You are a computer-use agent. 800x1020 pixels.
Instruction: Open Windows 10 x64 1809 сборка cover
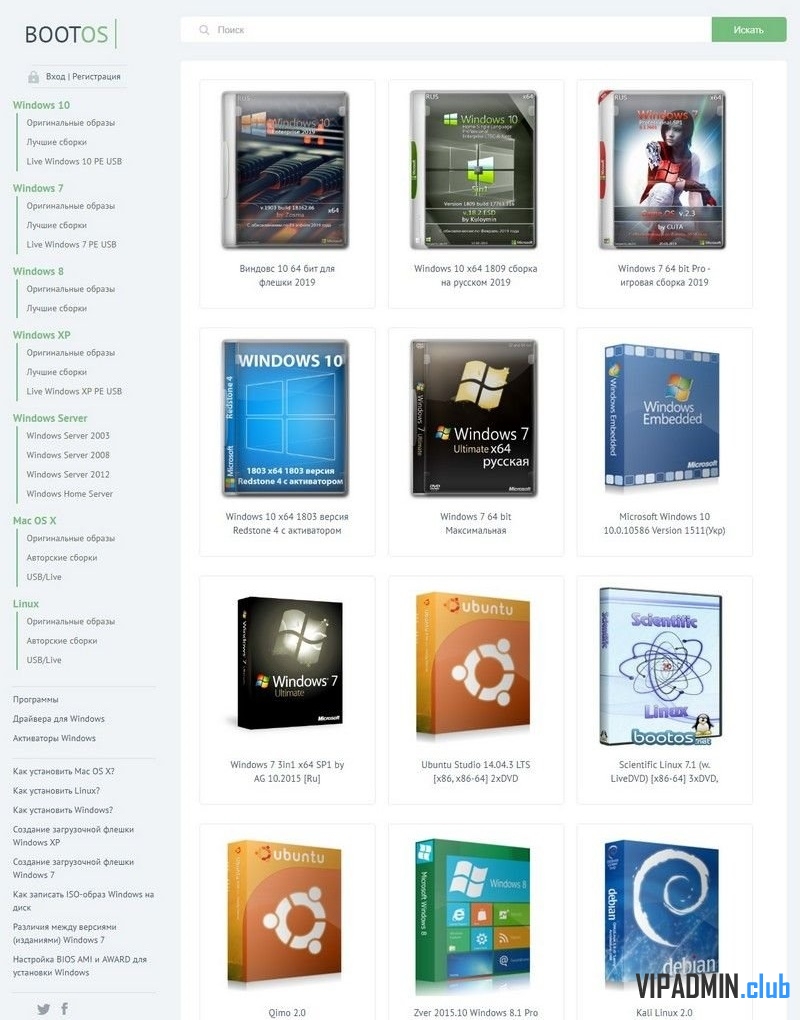(x=474, y=170)
